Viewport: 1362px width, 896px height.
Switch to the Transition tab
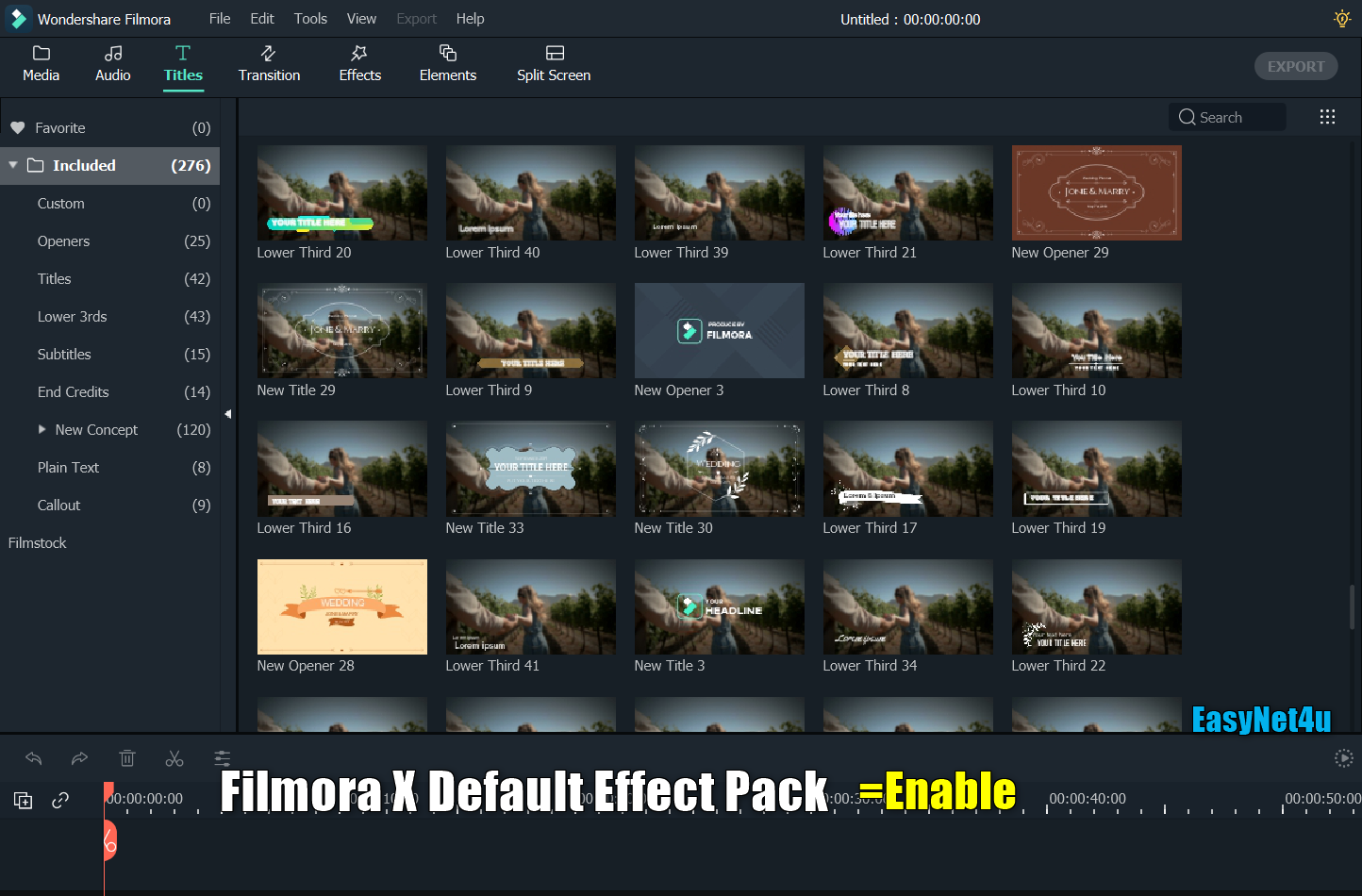pyautogui.click(x=269, y=64)
